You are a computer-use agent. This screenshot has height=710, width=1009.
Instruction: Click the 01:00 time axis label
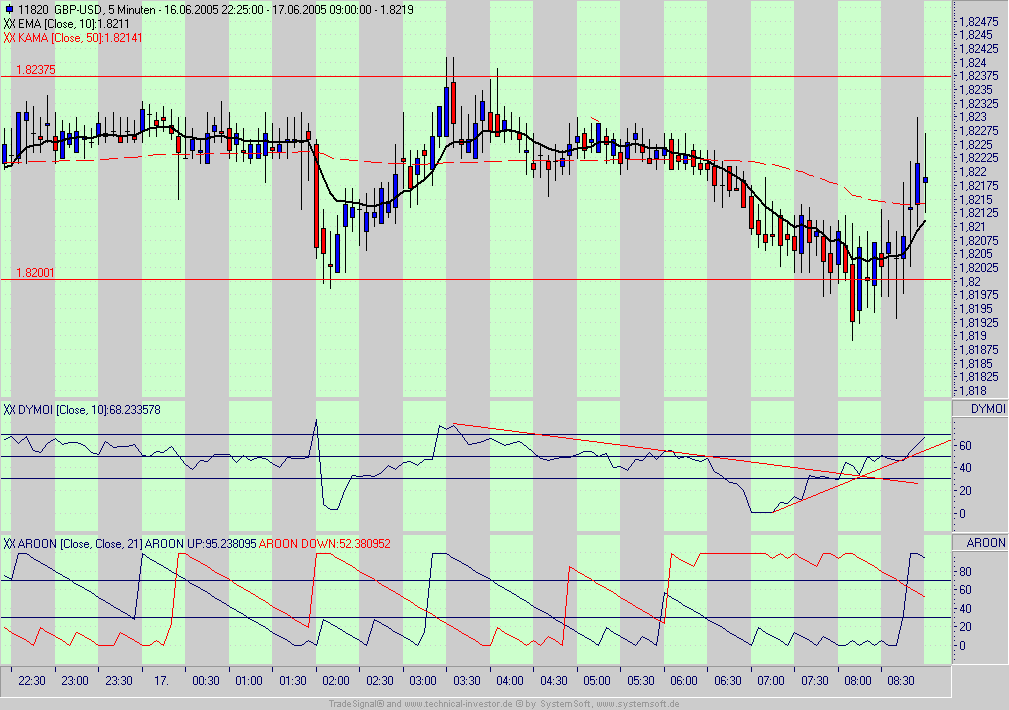tap(248, 681)
